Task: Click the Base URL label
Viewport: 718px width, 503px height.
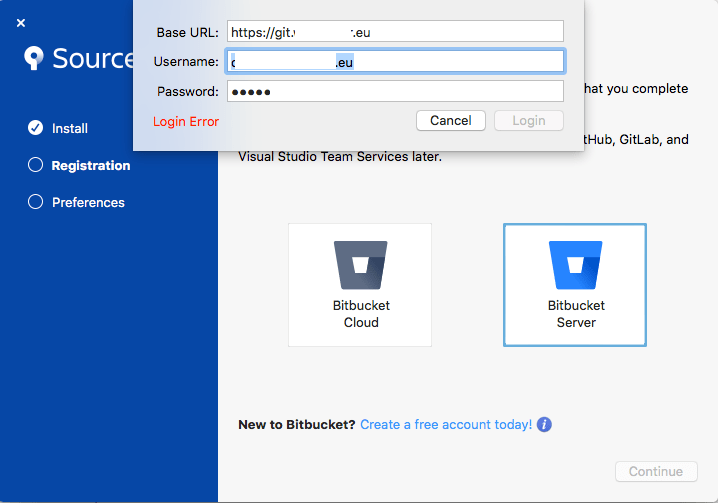Action: 188,33
